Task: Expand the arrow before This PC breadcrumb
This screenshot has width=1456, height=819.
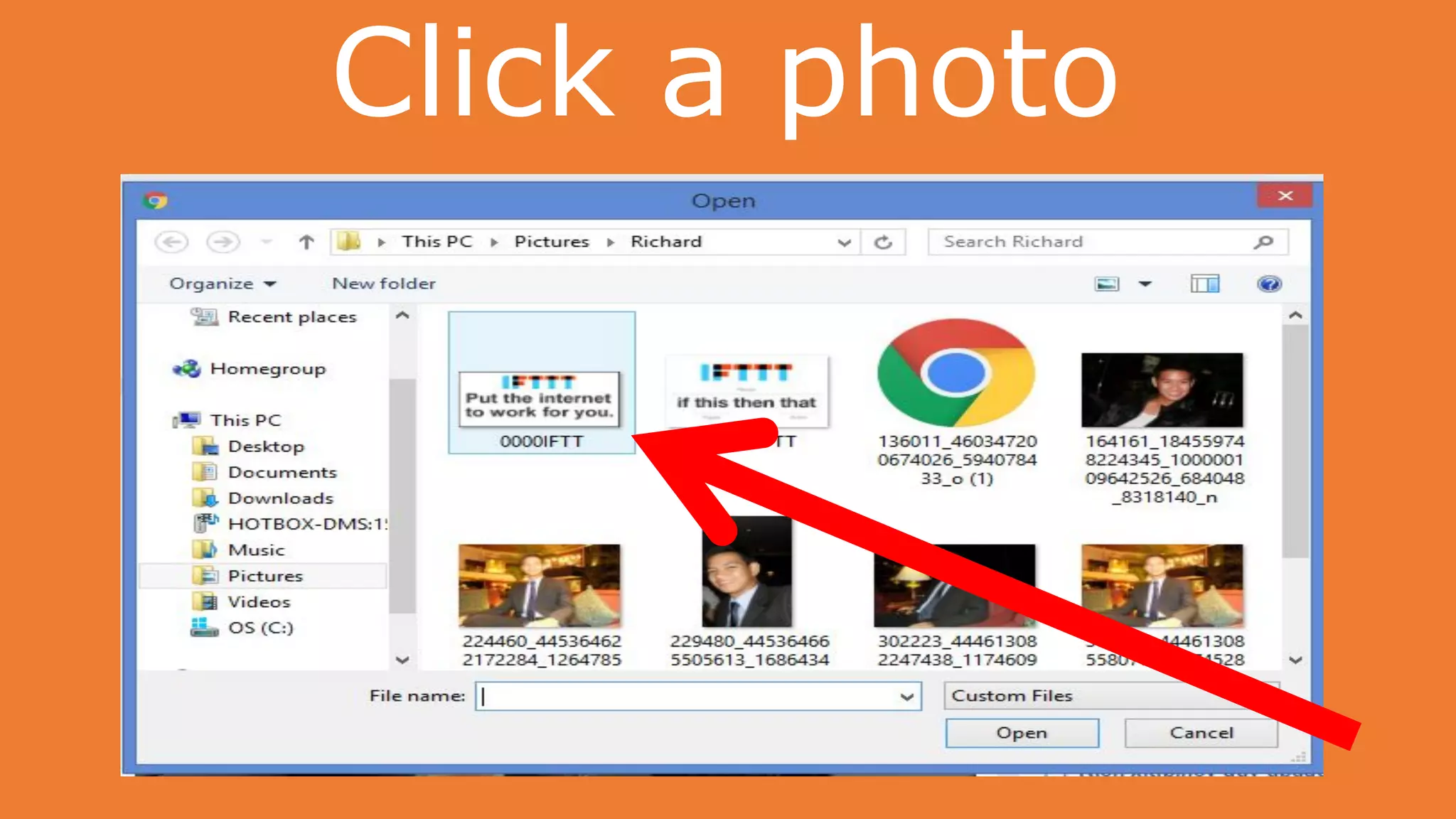Action: pos(382,242)
